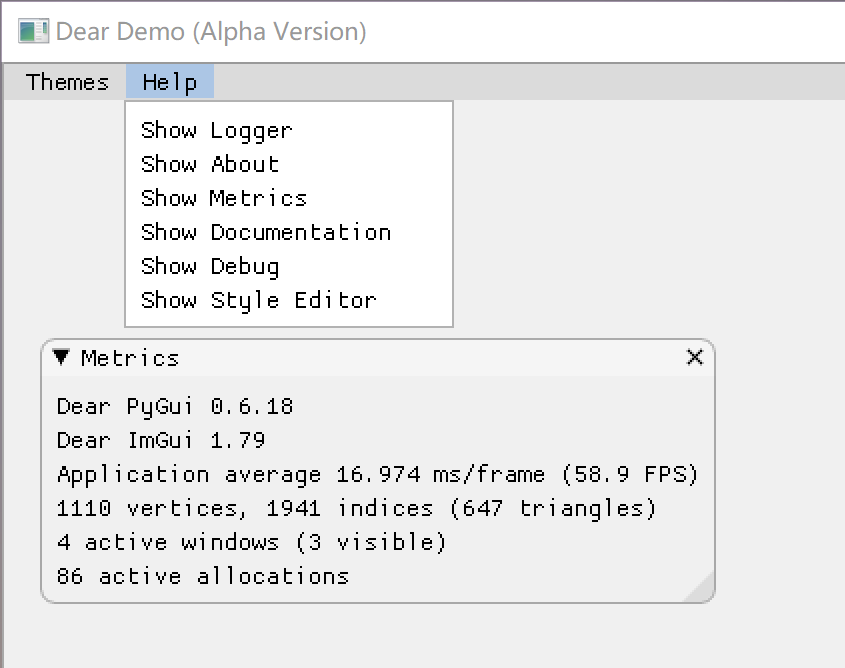Close the open Help menu

(169, 82)
